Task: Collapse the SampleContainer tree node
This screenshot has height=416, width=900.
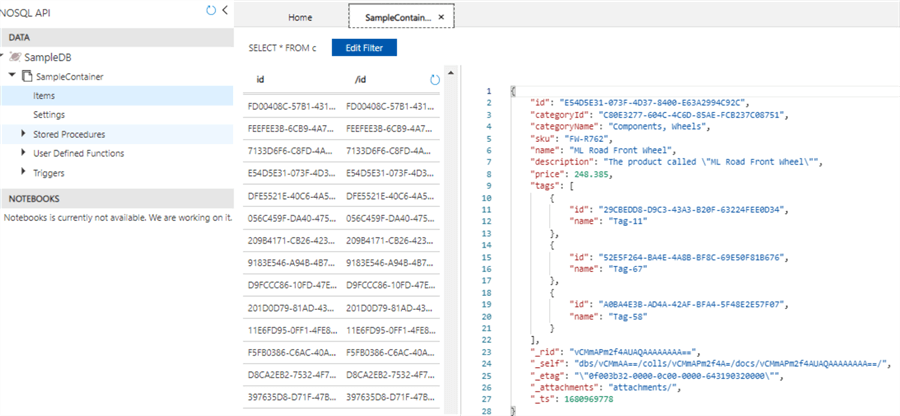Action: [x=13, y=76]
